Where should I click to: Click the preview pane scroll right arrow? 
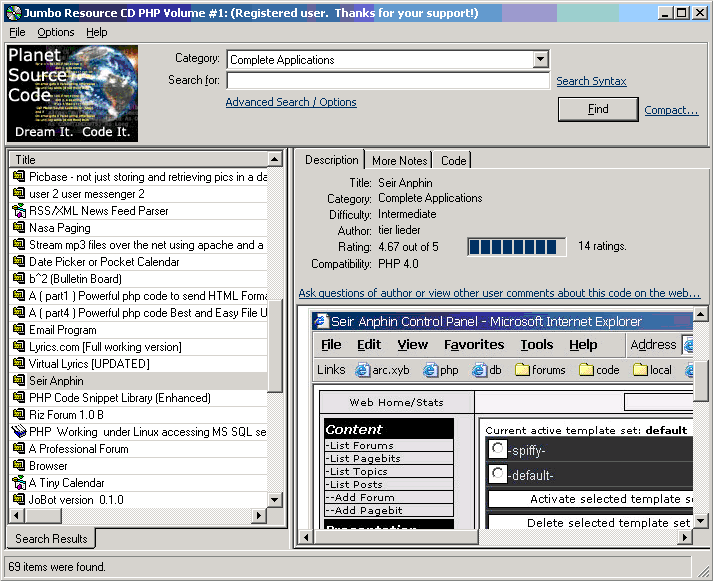tap(685, 537)
